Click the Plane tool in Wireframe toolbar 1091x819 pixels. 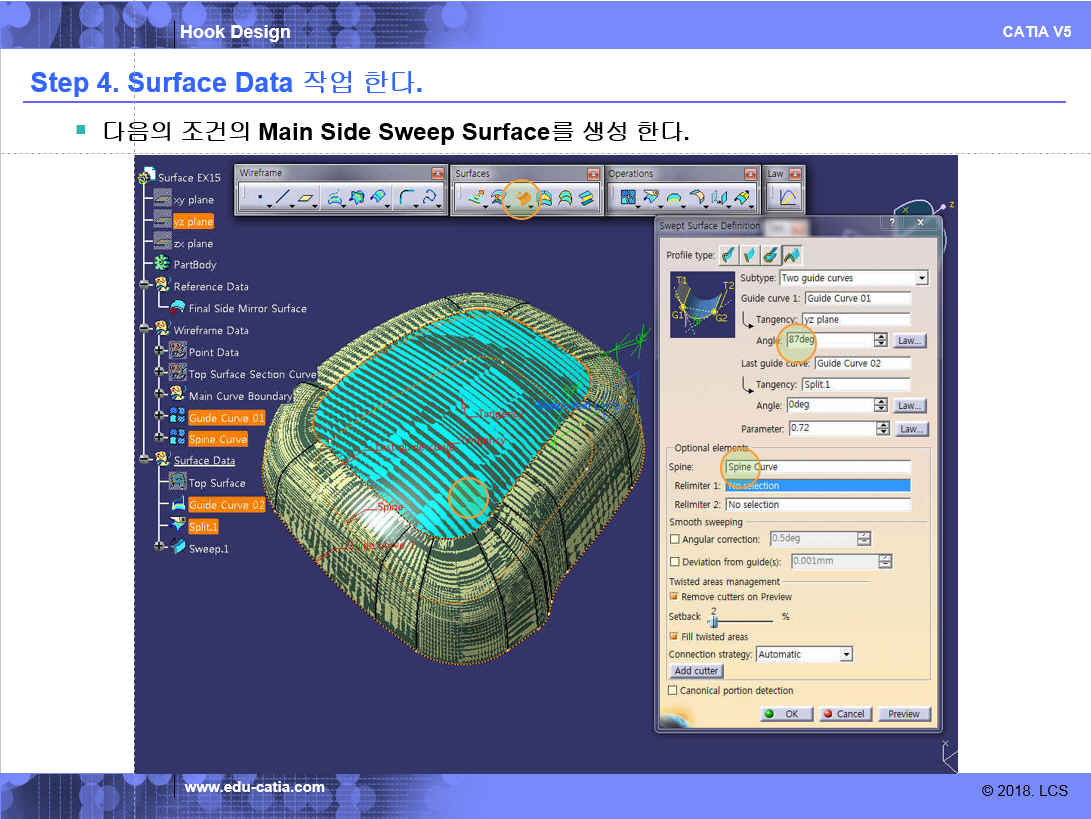pos(306,198)
